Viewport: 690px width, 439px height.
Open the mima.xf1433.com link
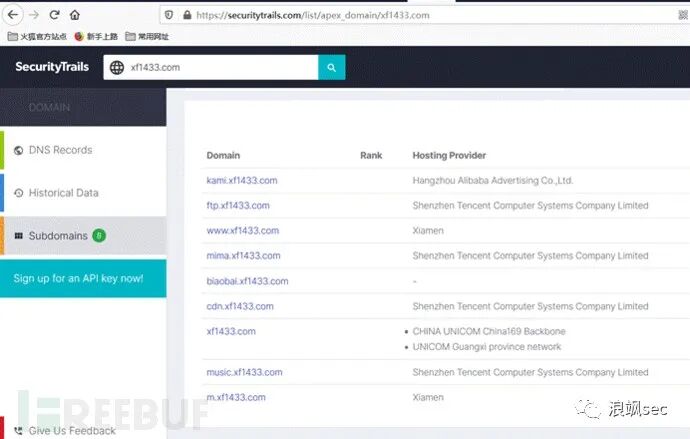pos(243,256)
